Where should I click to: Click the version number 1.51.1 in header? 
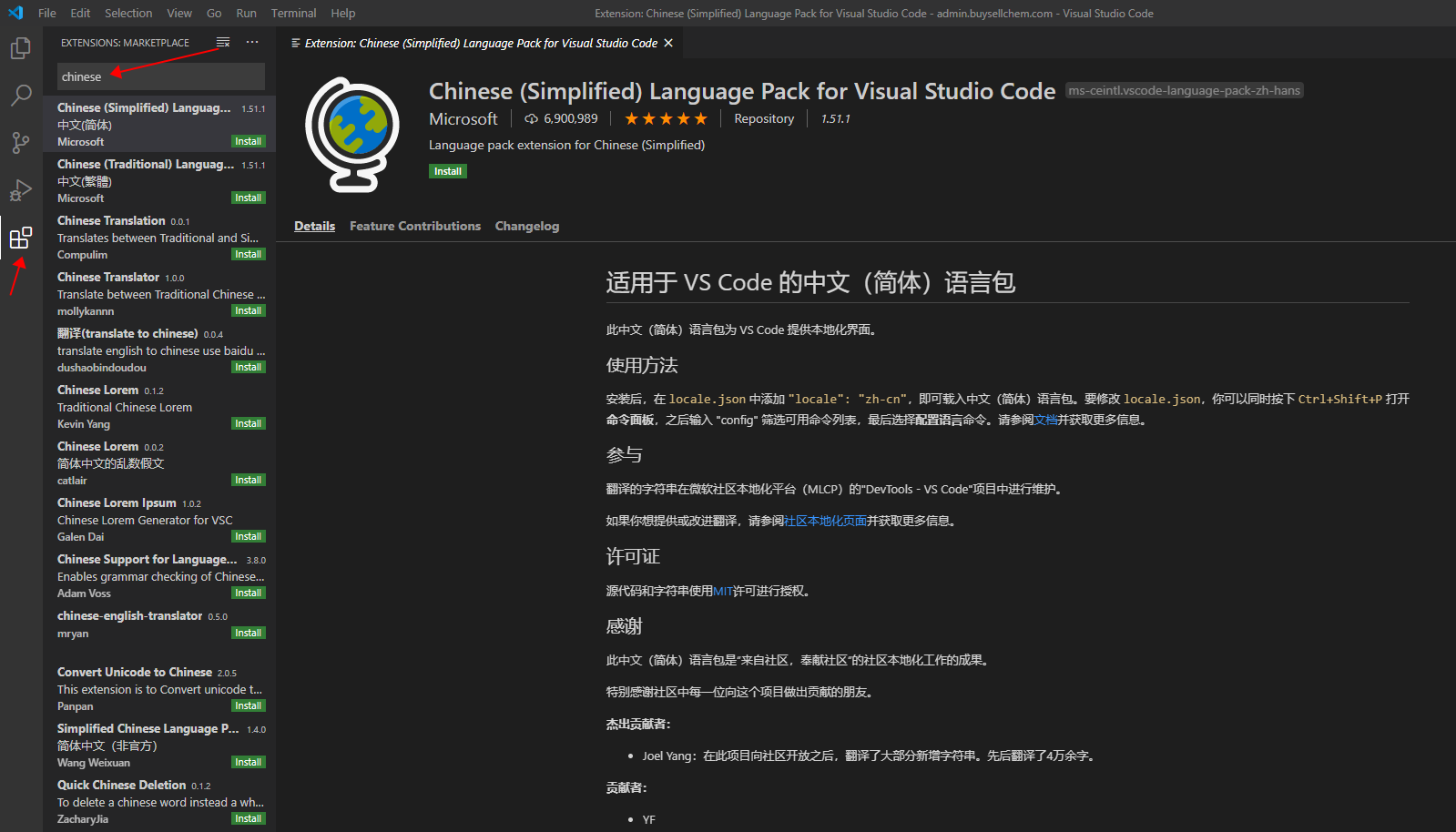[x=835, y=118]
